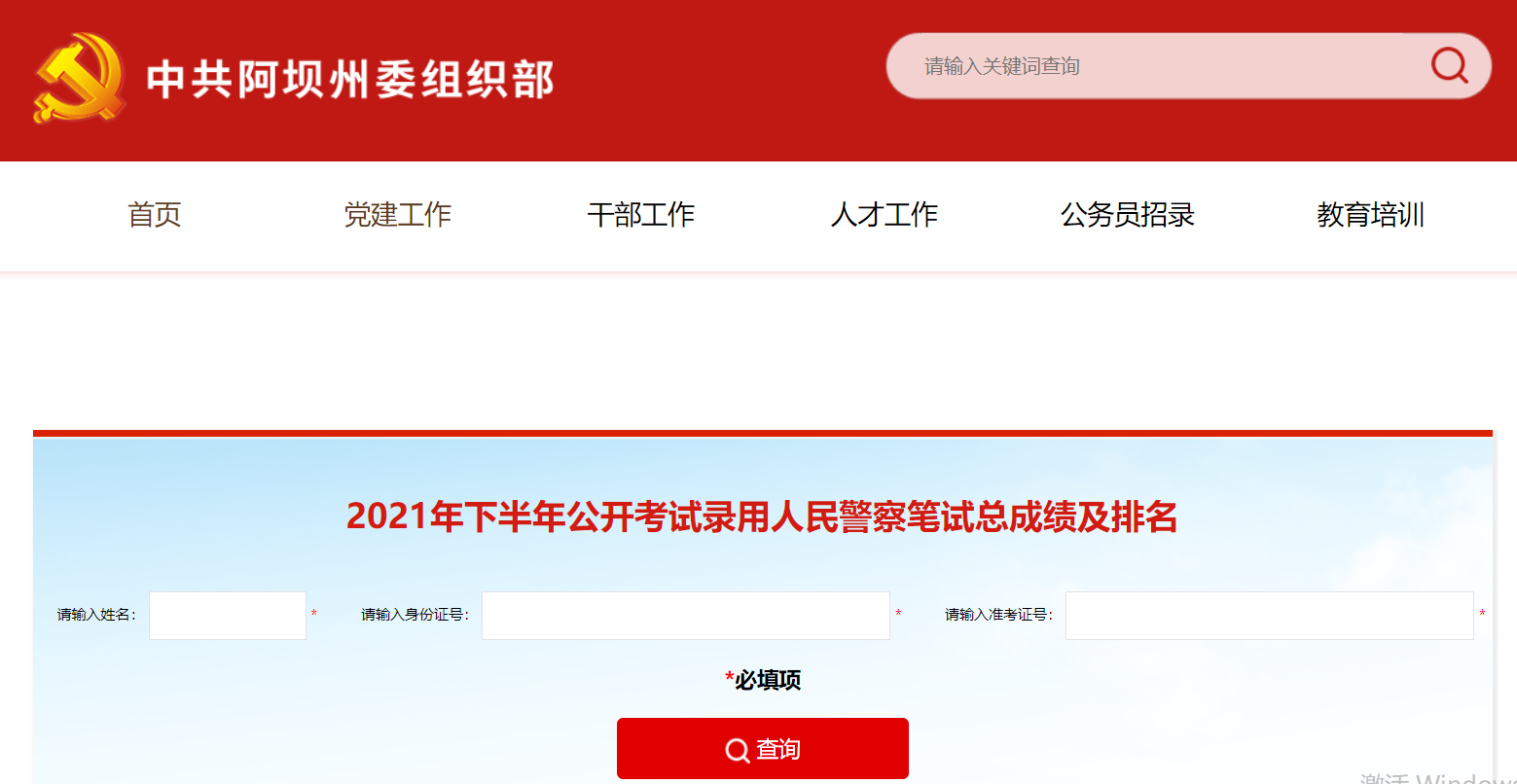Select 公务员招录 in the navigation bar
Viewport: 1517px width, 784px height.
(x=1128, y=215)
